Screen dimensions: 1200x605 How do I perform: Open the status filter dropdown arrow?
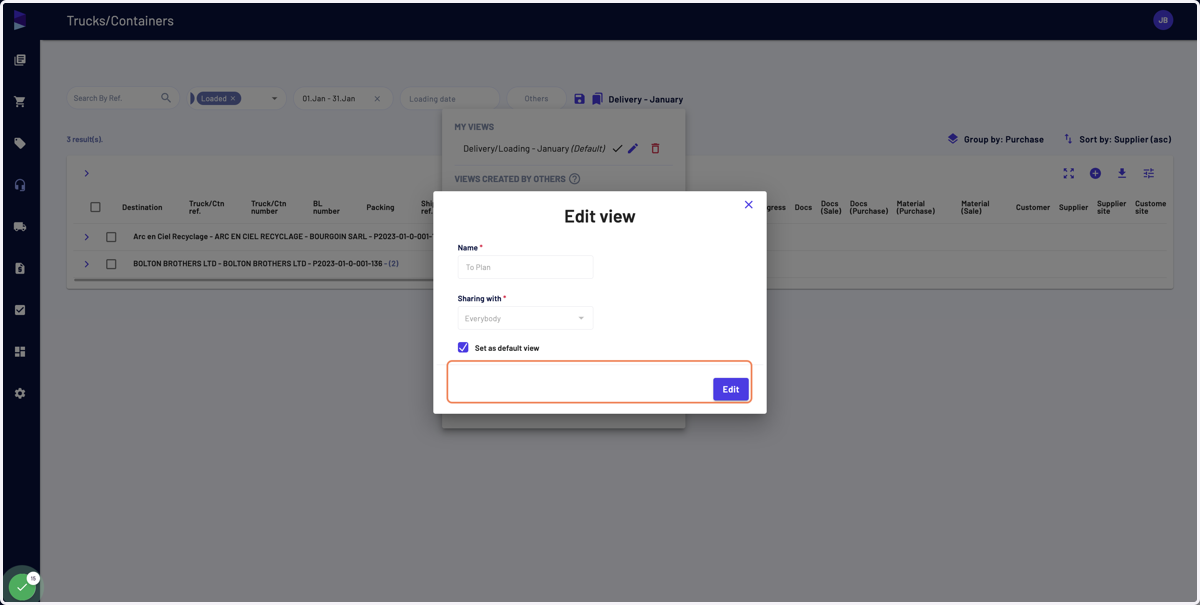tap(275, 99)
